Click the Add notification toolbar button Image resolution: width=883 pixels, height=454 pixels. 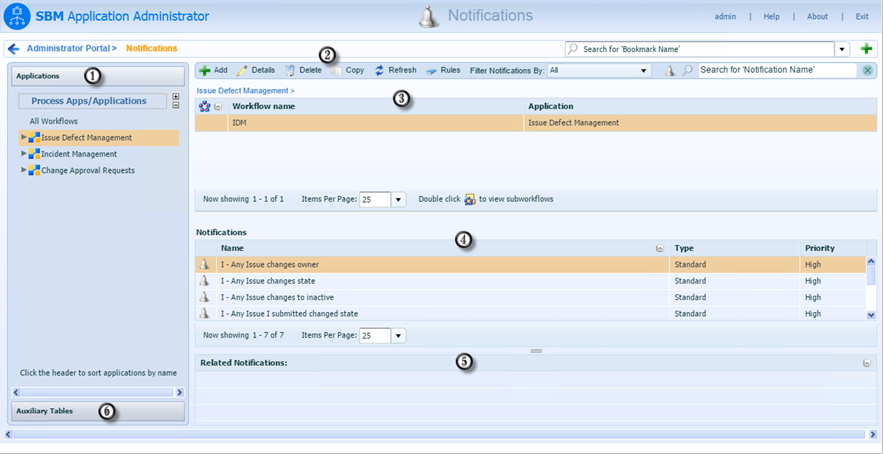213,70
